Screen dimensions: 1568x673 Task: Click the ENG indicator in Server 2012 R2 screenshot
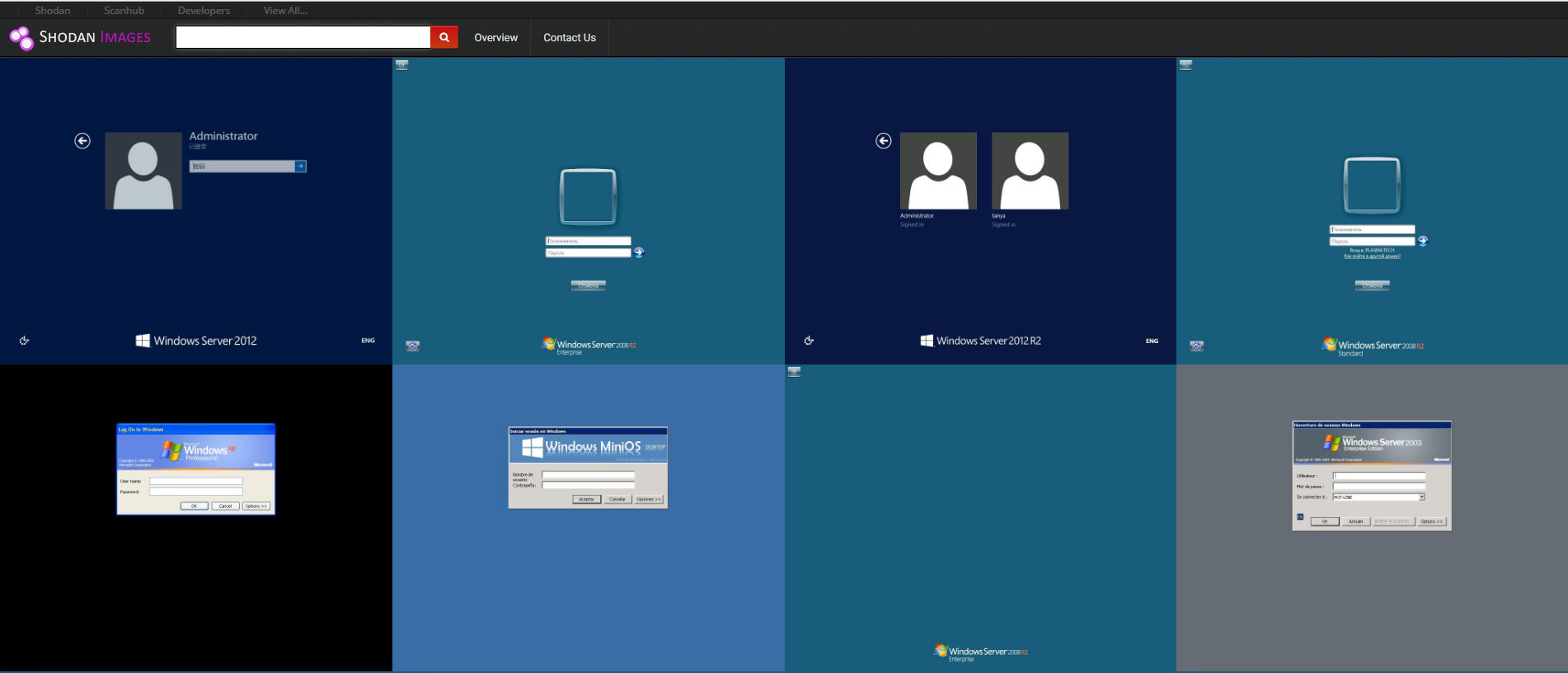(x=1152, y=341)
